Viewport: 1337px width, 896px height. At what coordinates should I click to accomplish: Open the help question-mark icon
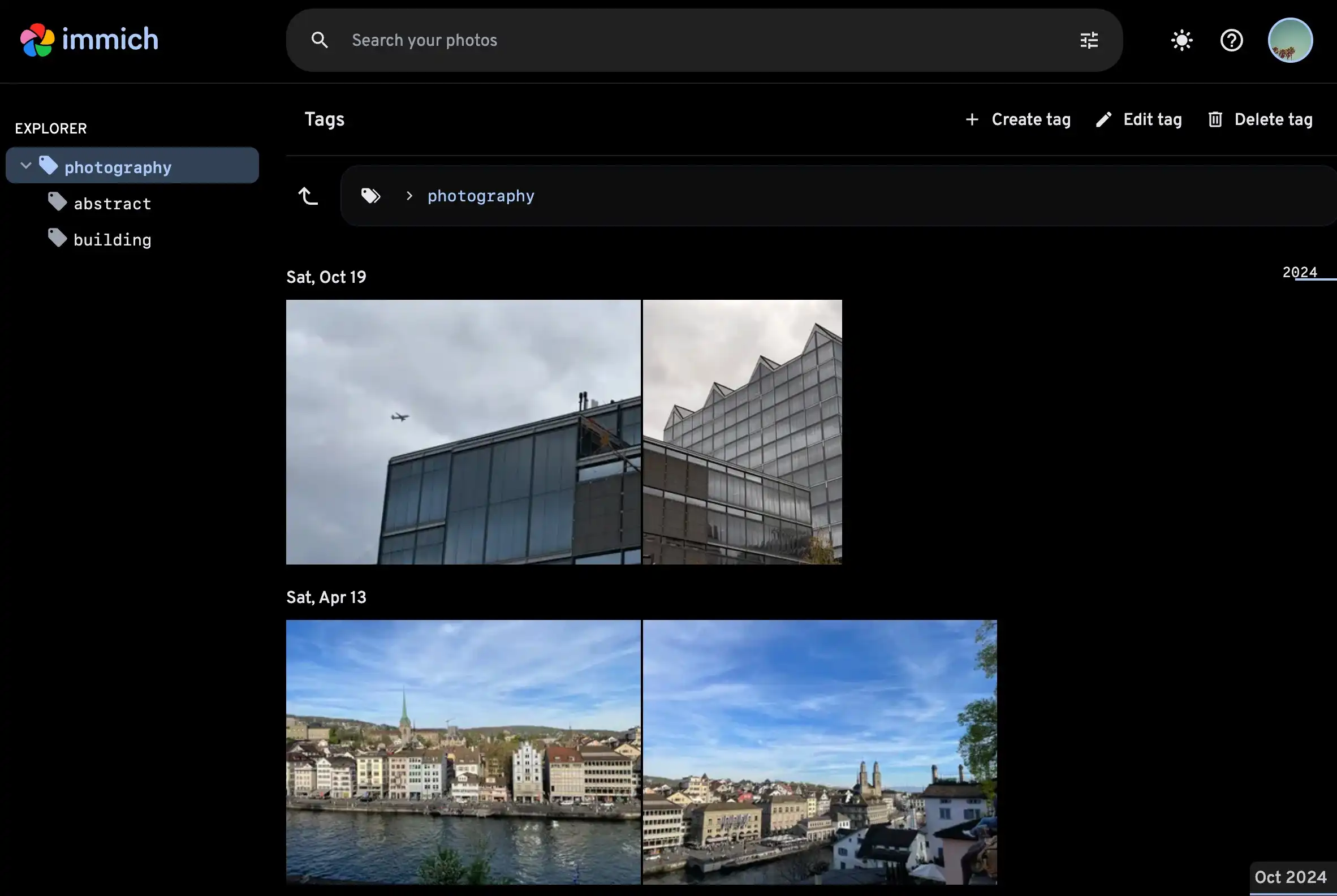point(1231,40)
